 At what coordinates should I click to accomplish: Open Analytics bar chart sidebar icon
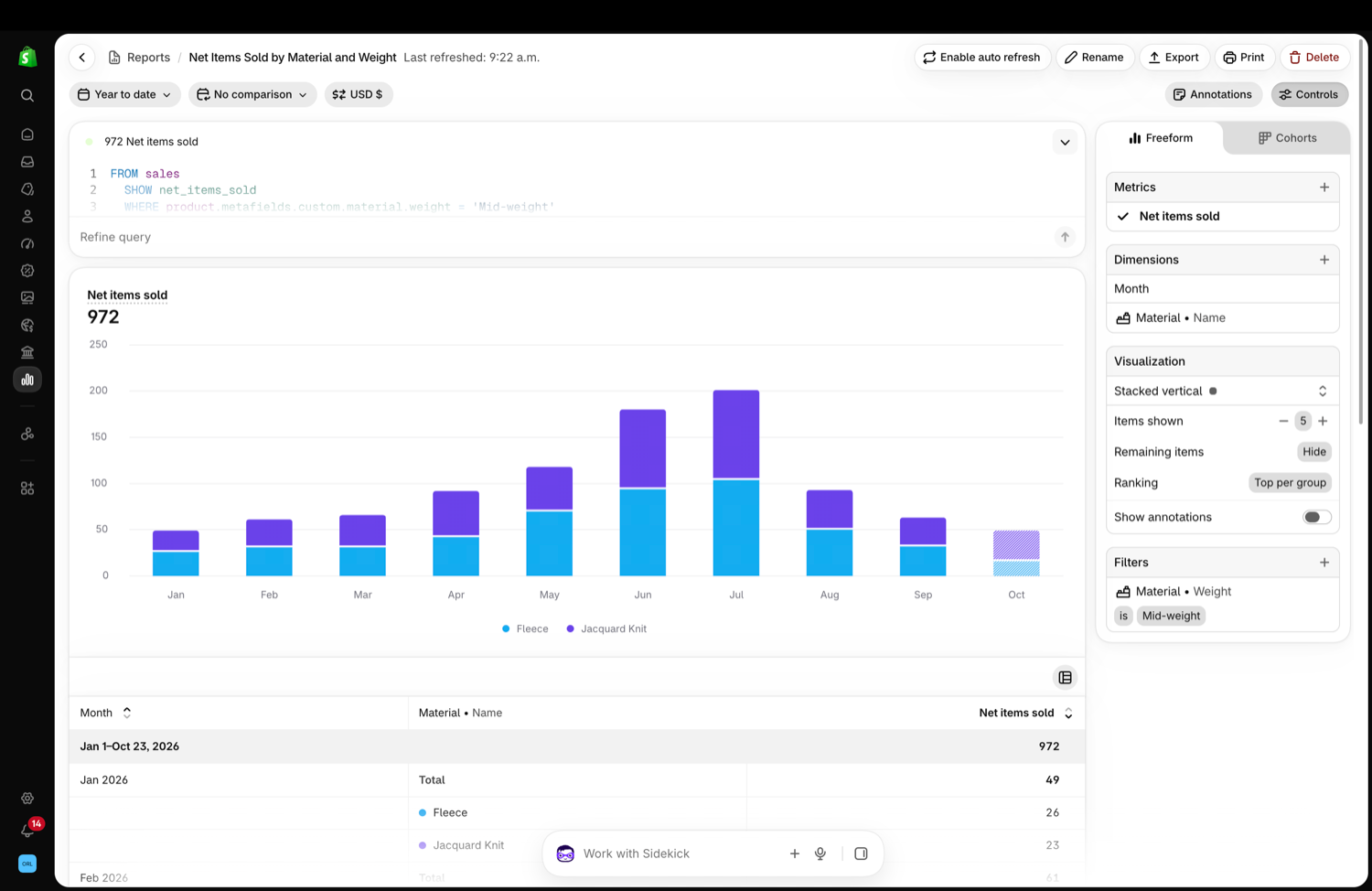click(27, 380)
